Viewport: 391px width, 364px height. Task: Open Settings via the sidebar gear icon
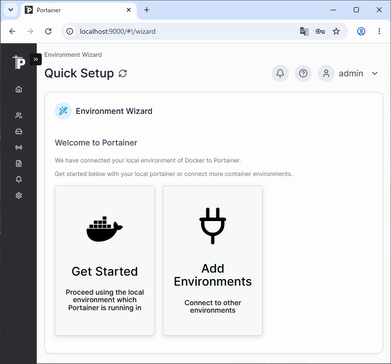[x=19, y=195]
